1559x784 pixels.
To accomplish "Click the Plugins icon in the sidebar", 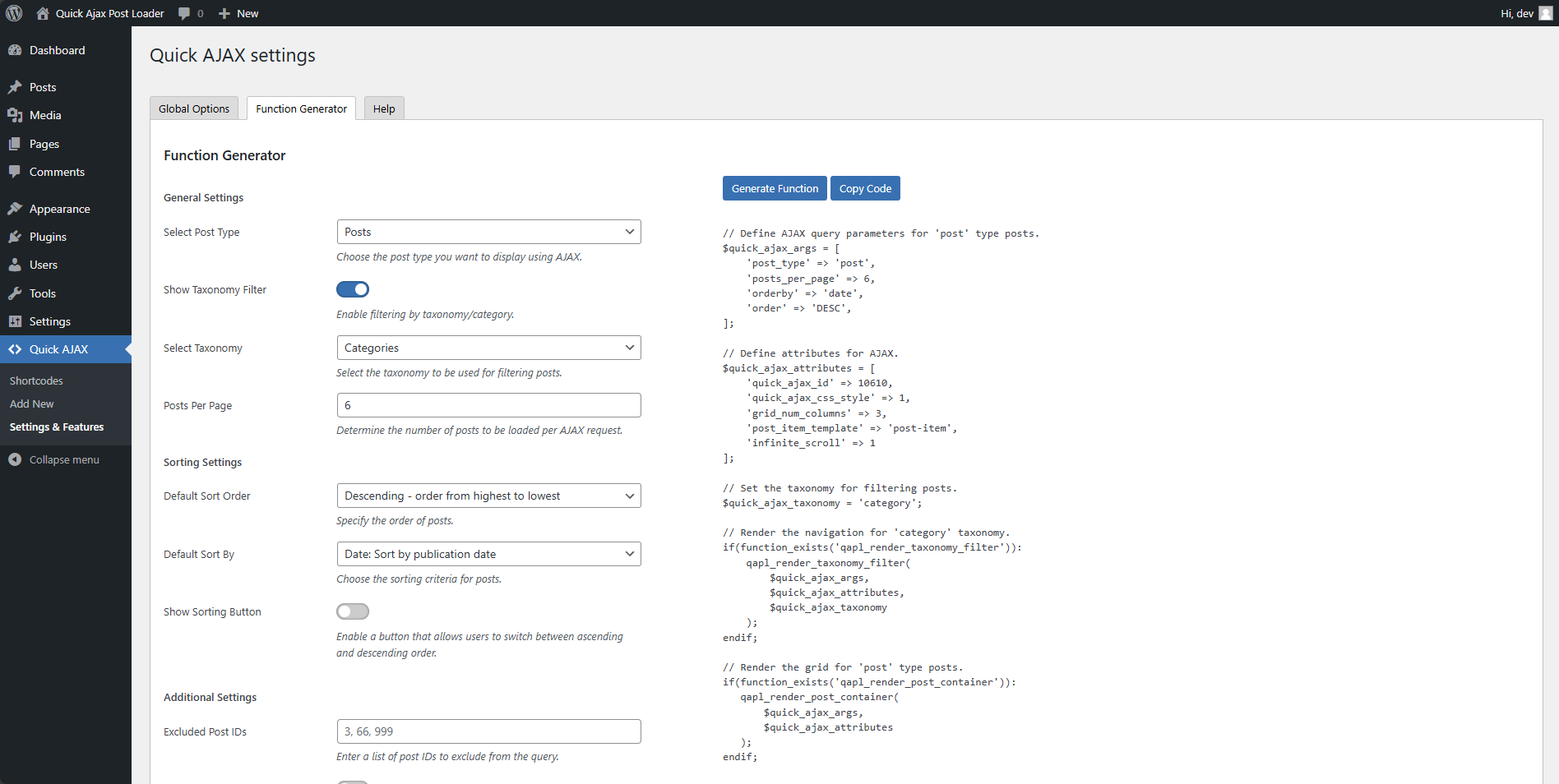I will pos(15,237).
